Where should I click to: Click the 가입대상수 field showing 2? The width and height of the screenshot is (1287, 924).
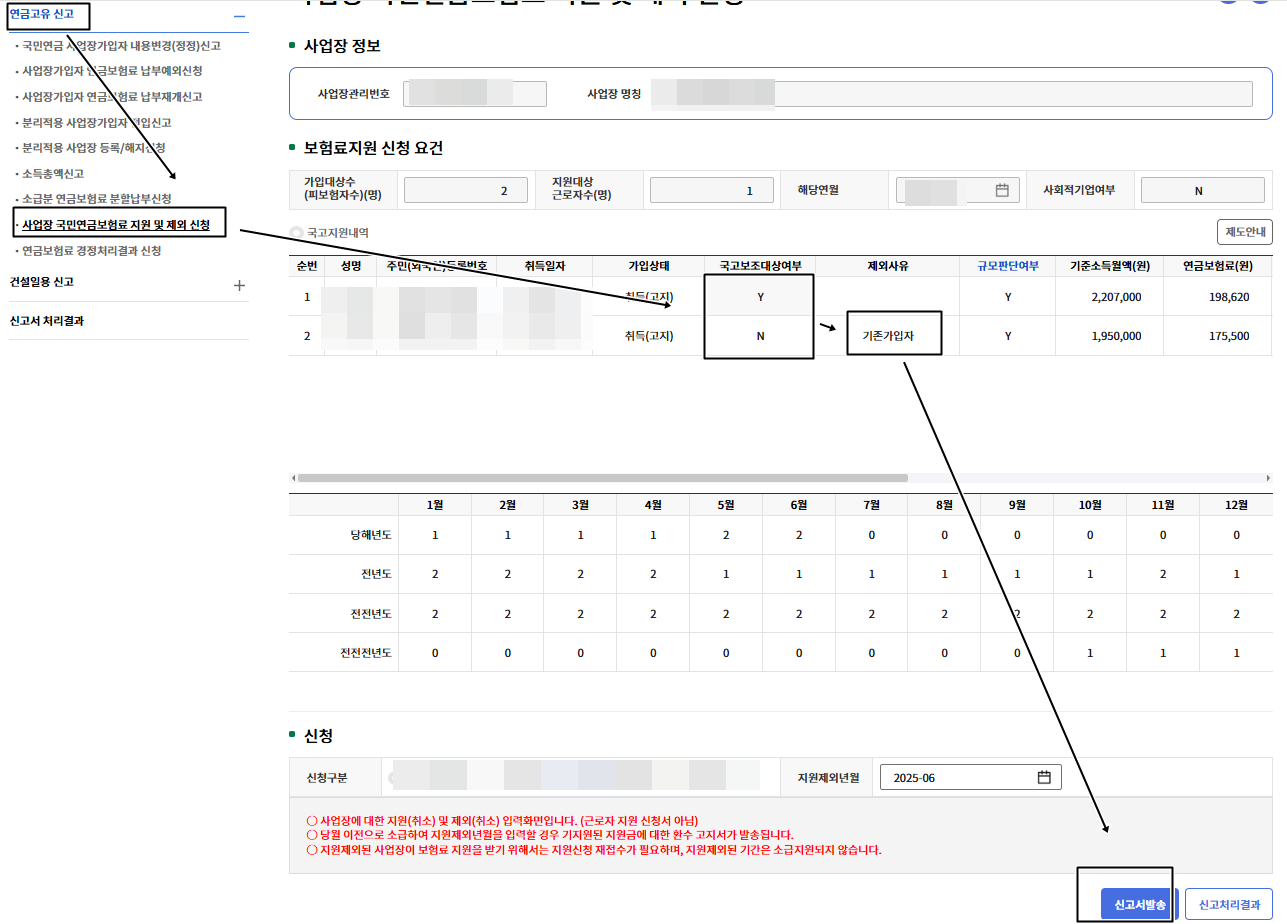[x=465, y=190]
